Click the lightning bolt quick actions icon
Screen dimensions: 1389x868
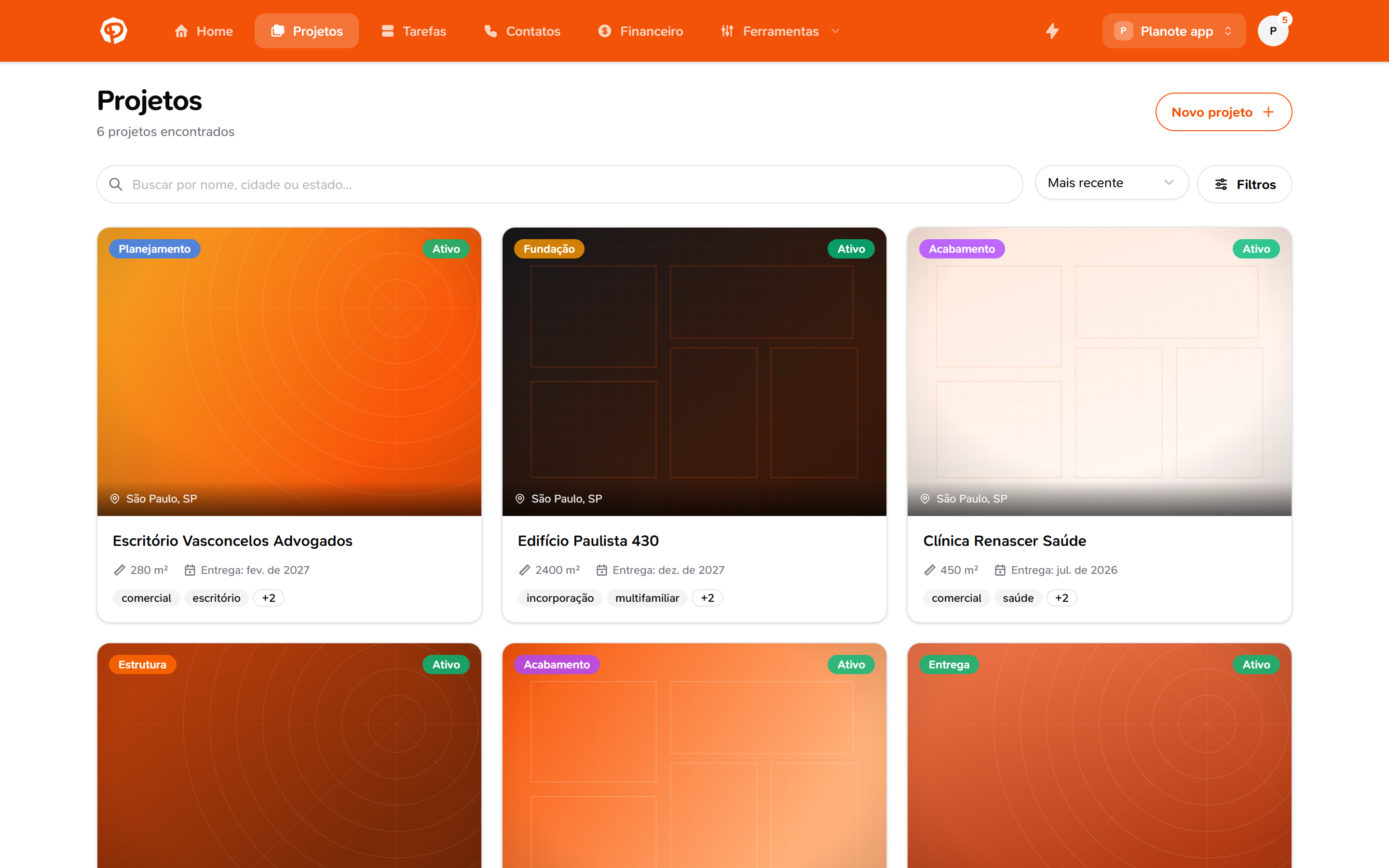pyautogui.click(x=1051, y=31)
